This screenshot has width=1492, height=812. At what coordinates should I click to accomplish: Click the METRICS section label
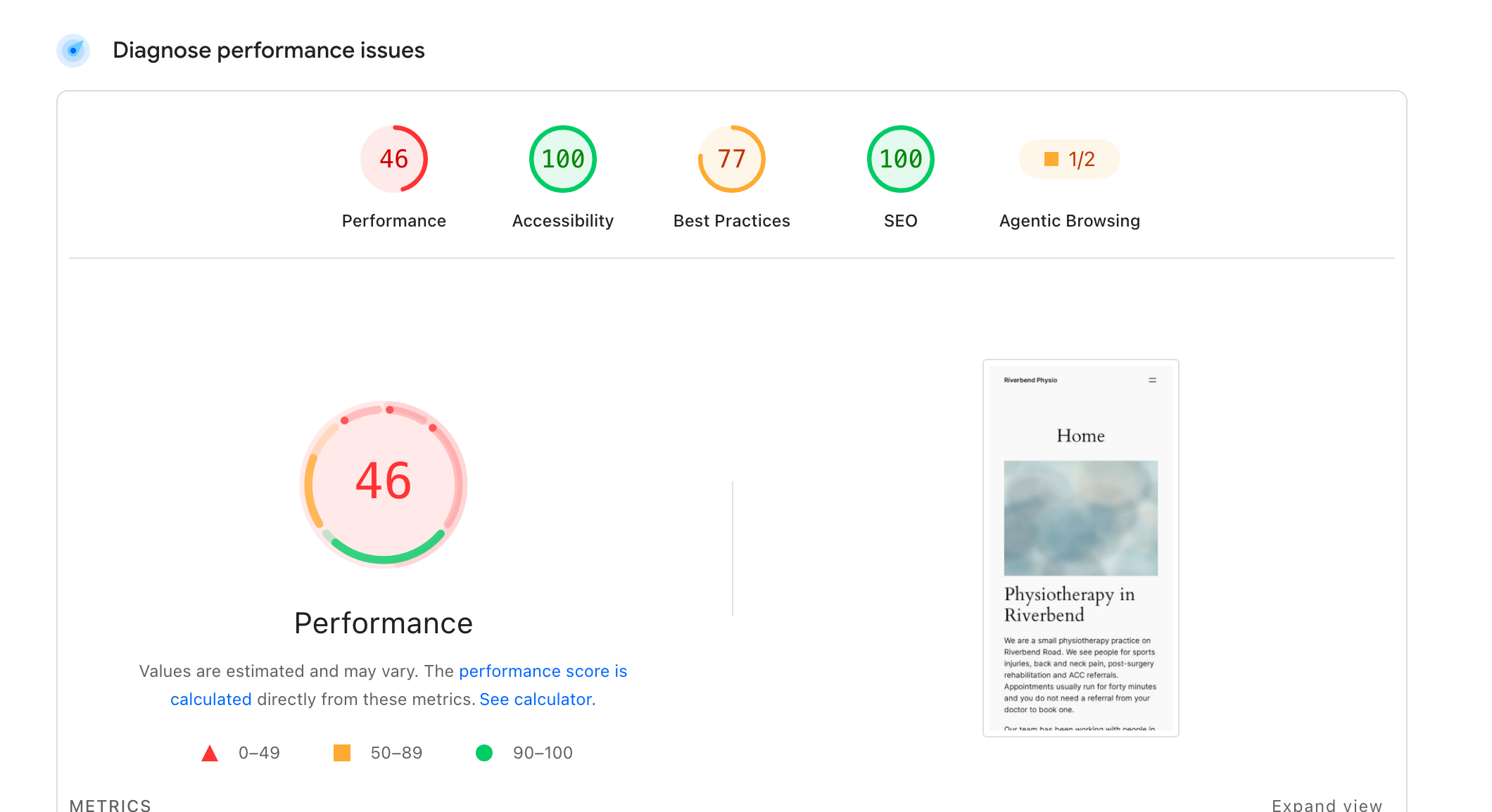(110, 805)
